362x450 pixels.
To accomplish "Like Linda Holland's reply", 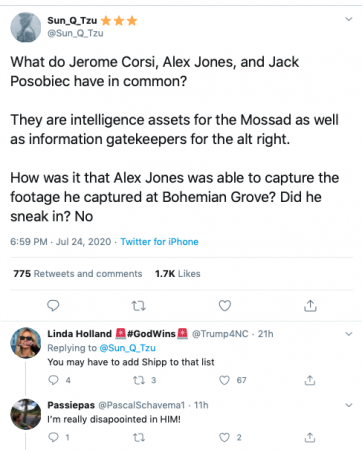I will (x=224, y=380).
